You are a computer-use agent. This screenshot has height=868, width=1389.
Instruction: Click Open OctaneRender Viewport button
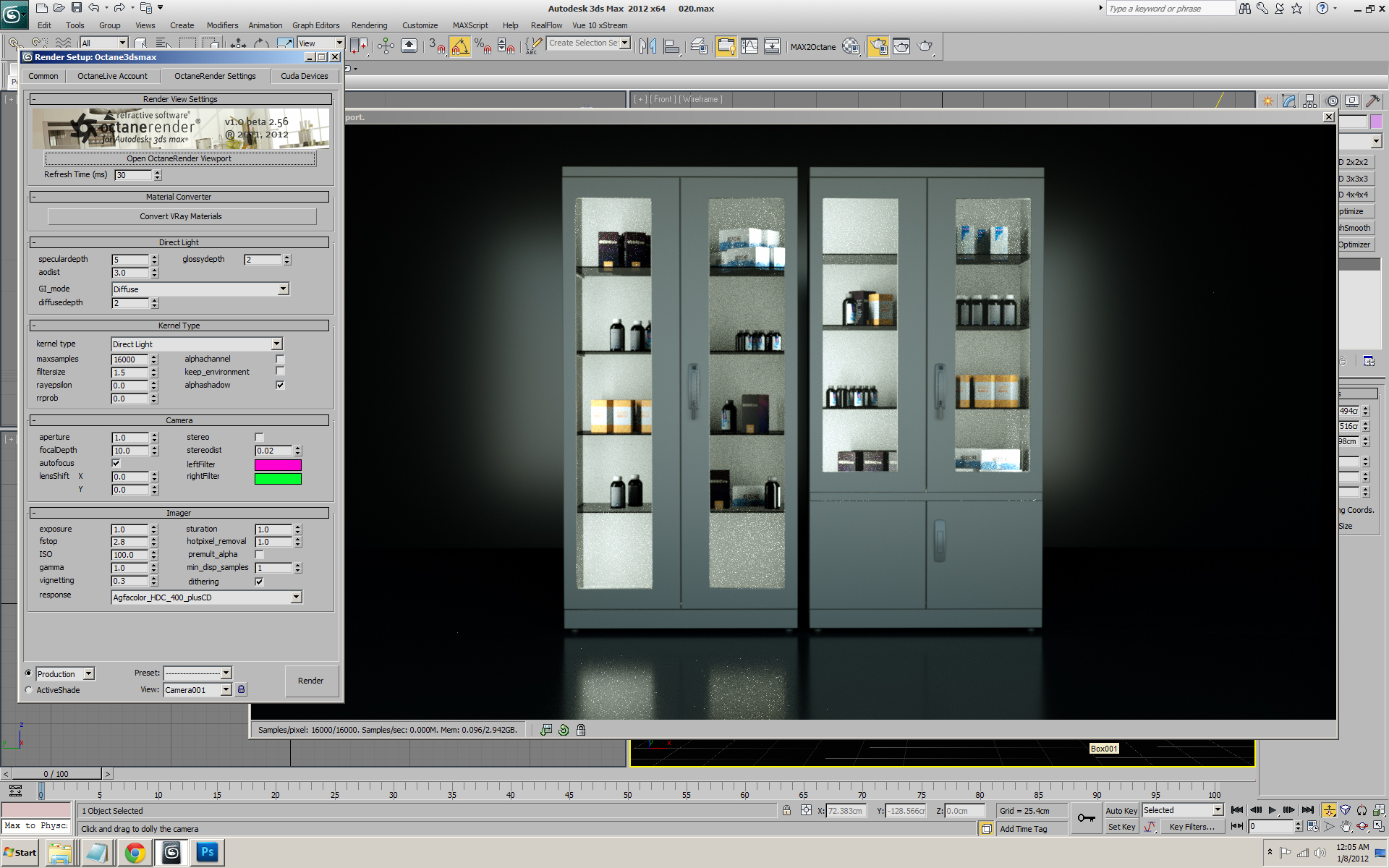(x=179, y=158)
